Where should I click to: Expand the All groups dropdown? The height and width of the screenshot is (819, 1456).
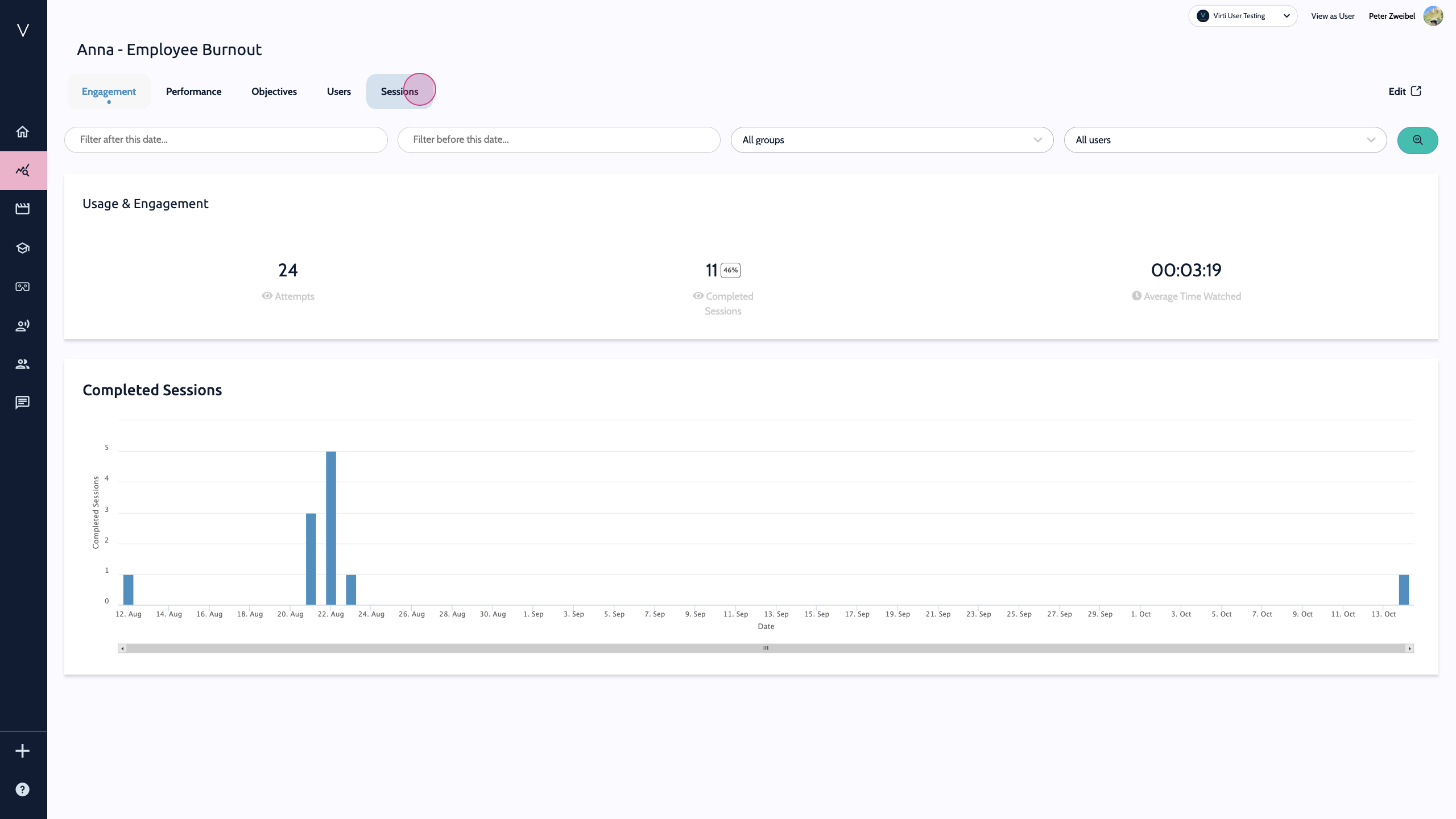coord(891,140)
